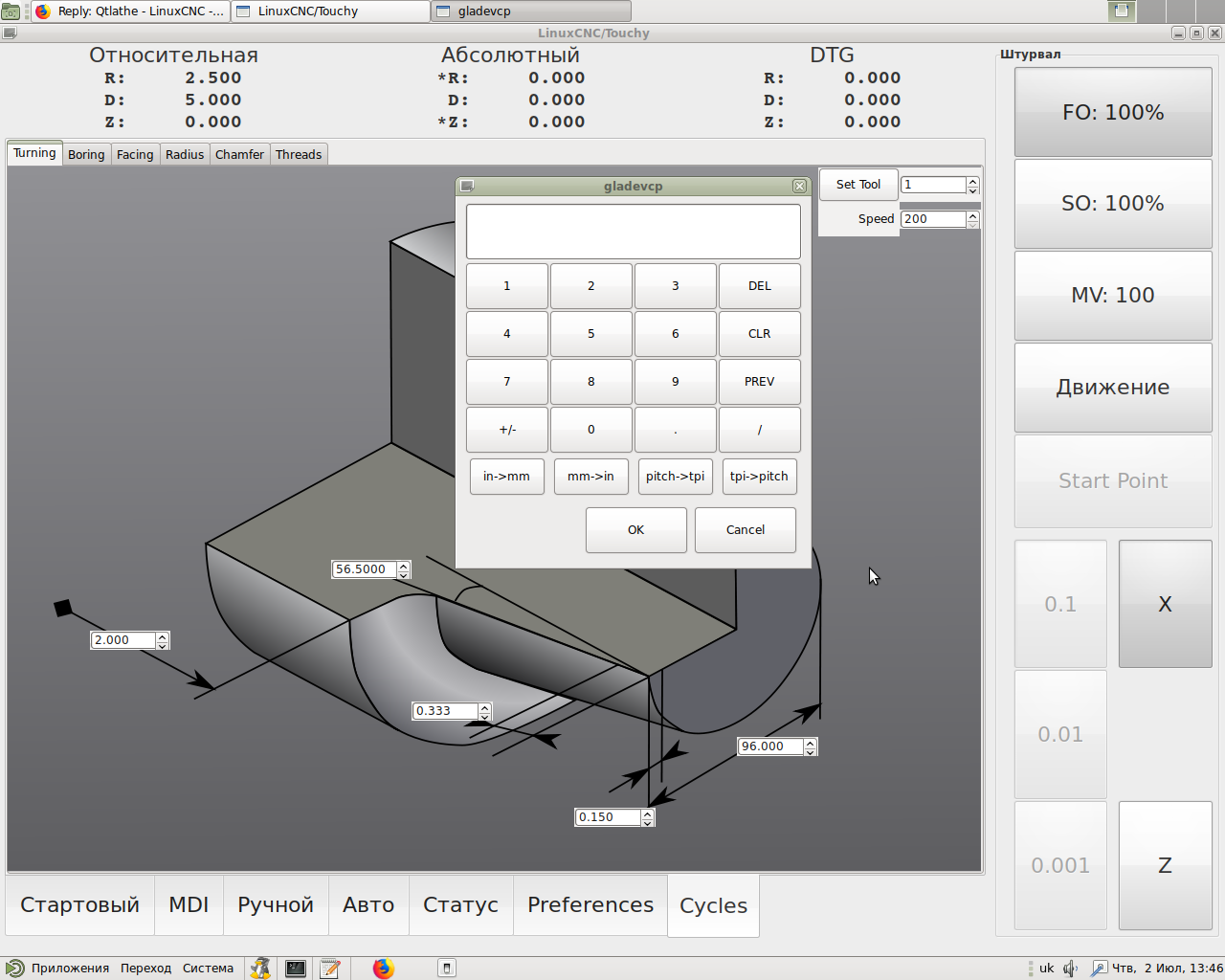Open the Приложения menu
Viewport: 1225px width, 980px height.
(70, 968)
